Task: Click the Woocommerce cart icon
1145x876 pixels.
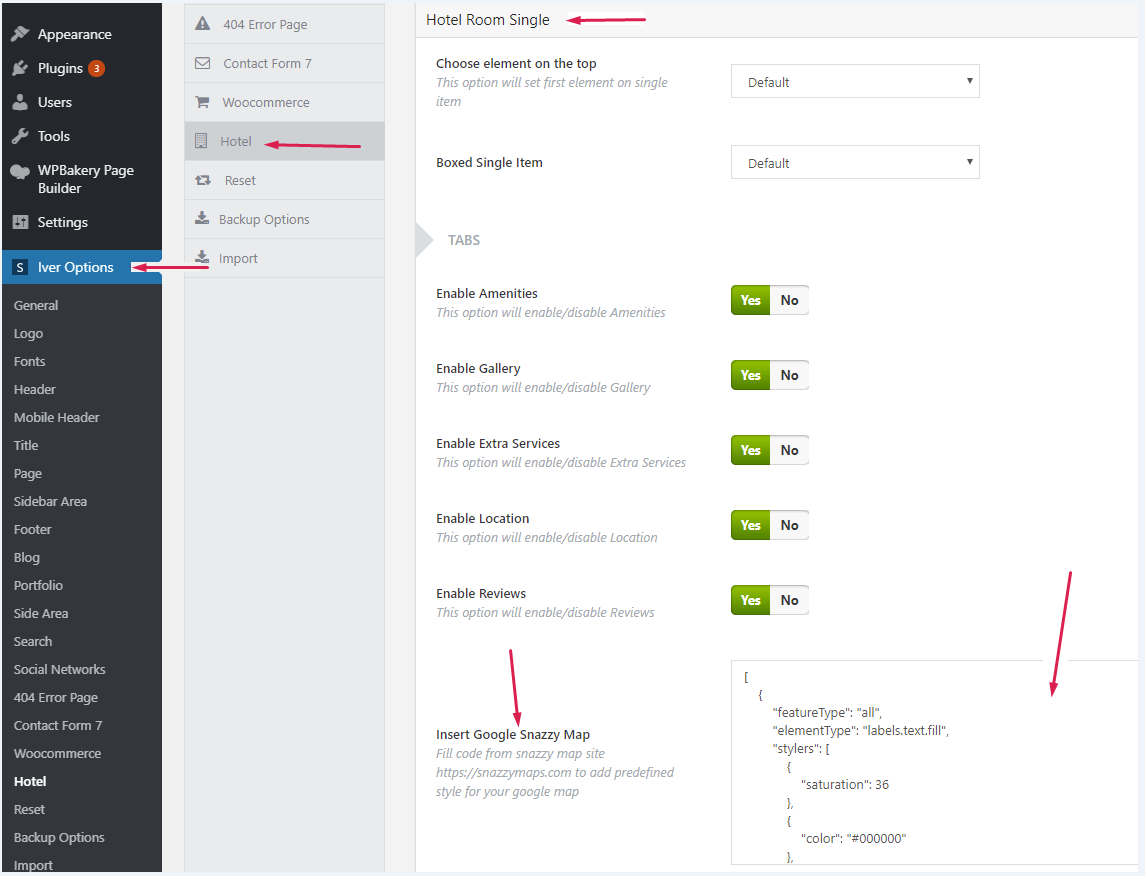Action: [202, 102]
